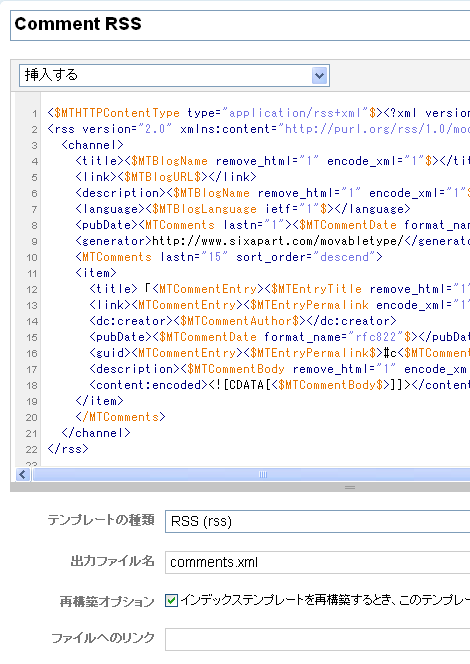Click <description> tag on line 6
This screenshot has width=470, height=664.
pyautogui.click(x=120, y=193)
